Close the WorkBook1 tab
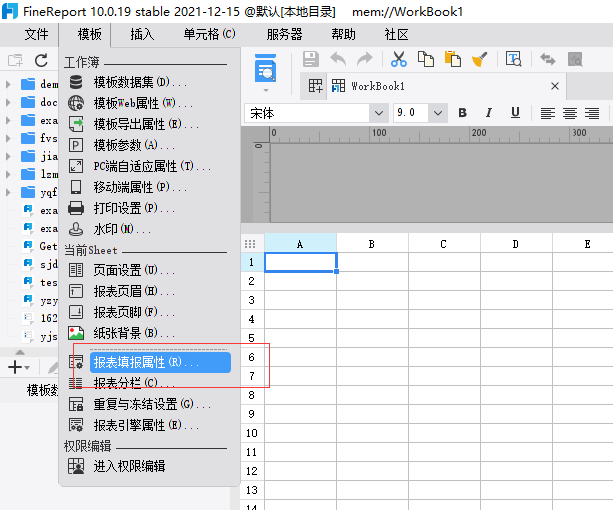Screen dimensions: 613x510 pyautogui.click(x=554, y=86)
